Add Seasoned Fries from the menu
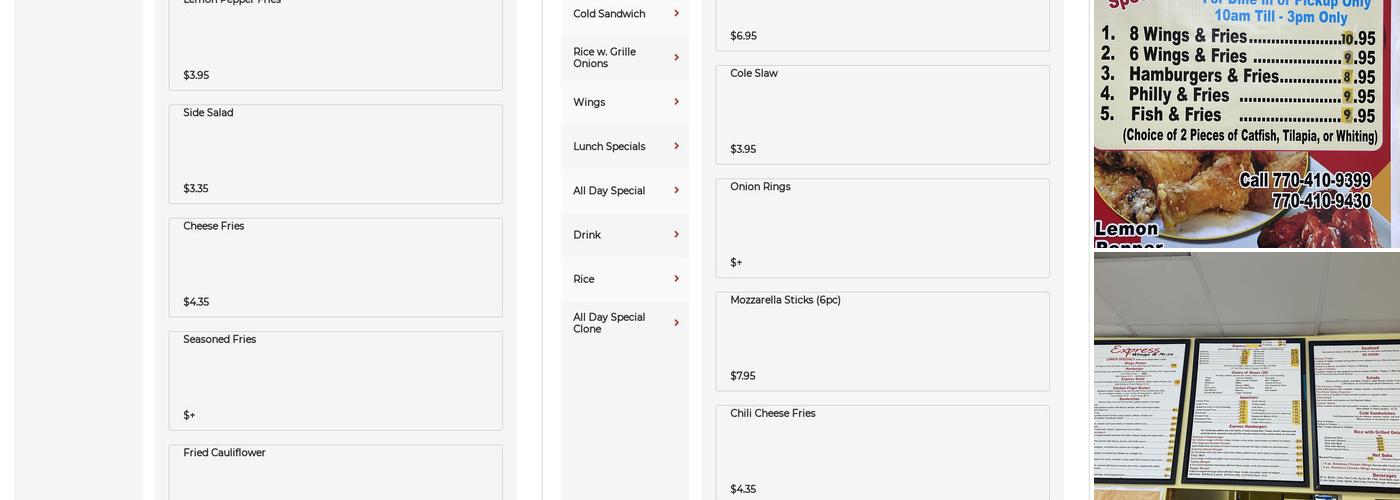Image resolution: width=1400 pixels, height=500 pixels. coord(335,380)
